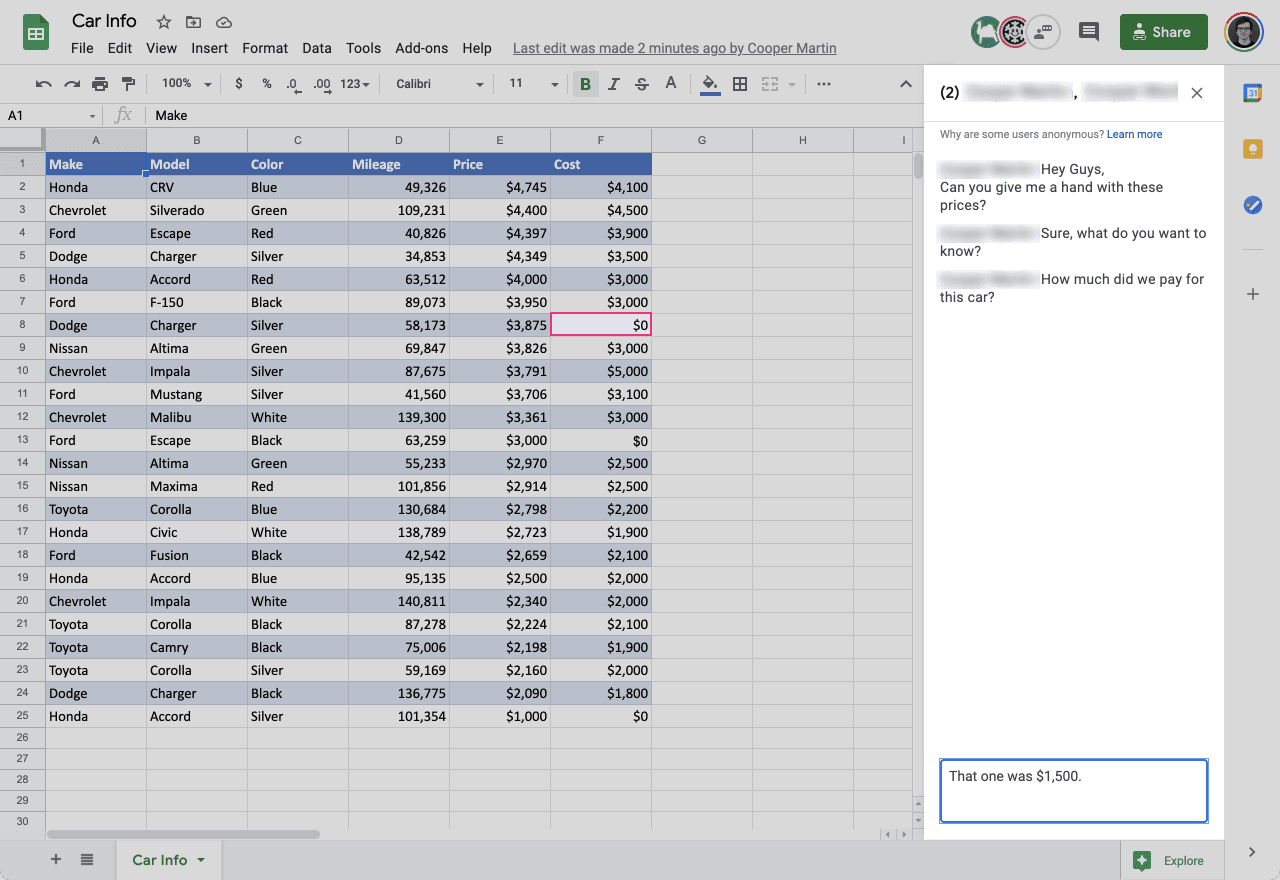This screenshot has width=1280, height=880.
Task: Open the borders menu
Action: tap(740, 84)
